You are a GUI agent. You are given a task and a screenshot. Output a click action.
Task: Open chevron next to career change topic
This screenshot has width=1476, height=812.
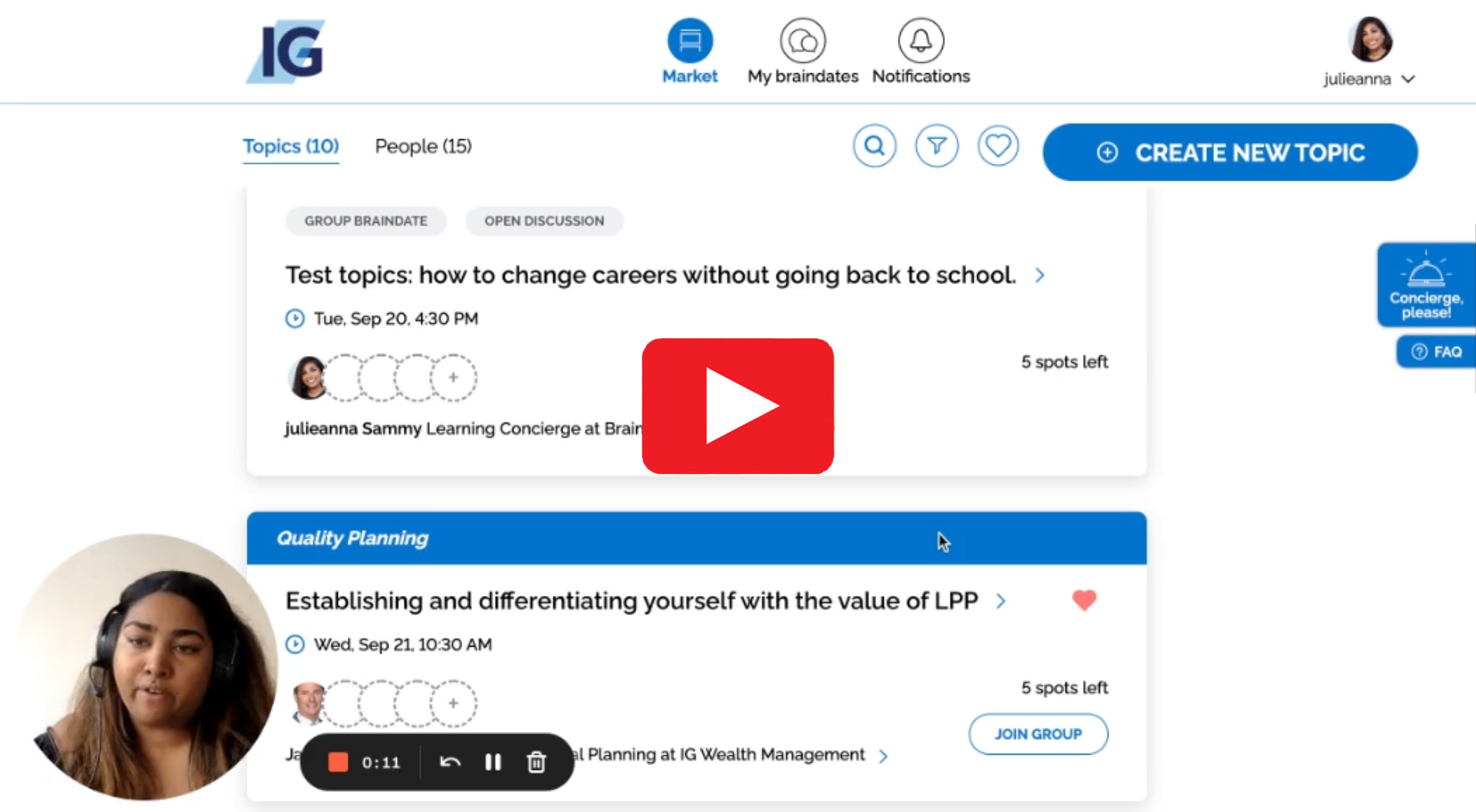coord(1040,275)
